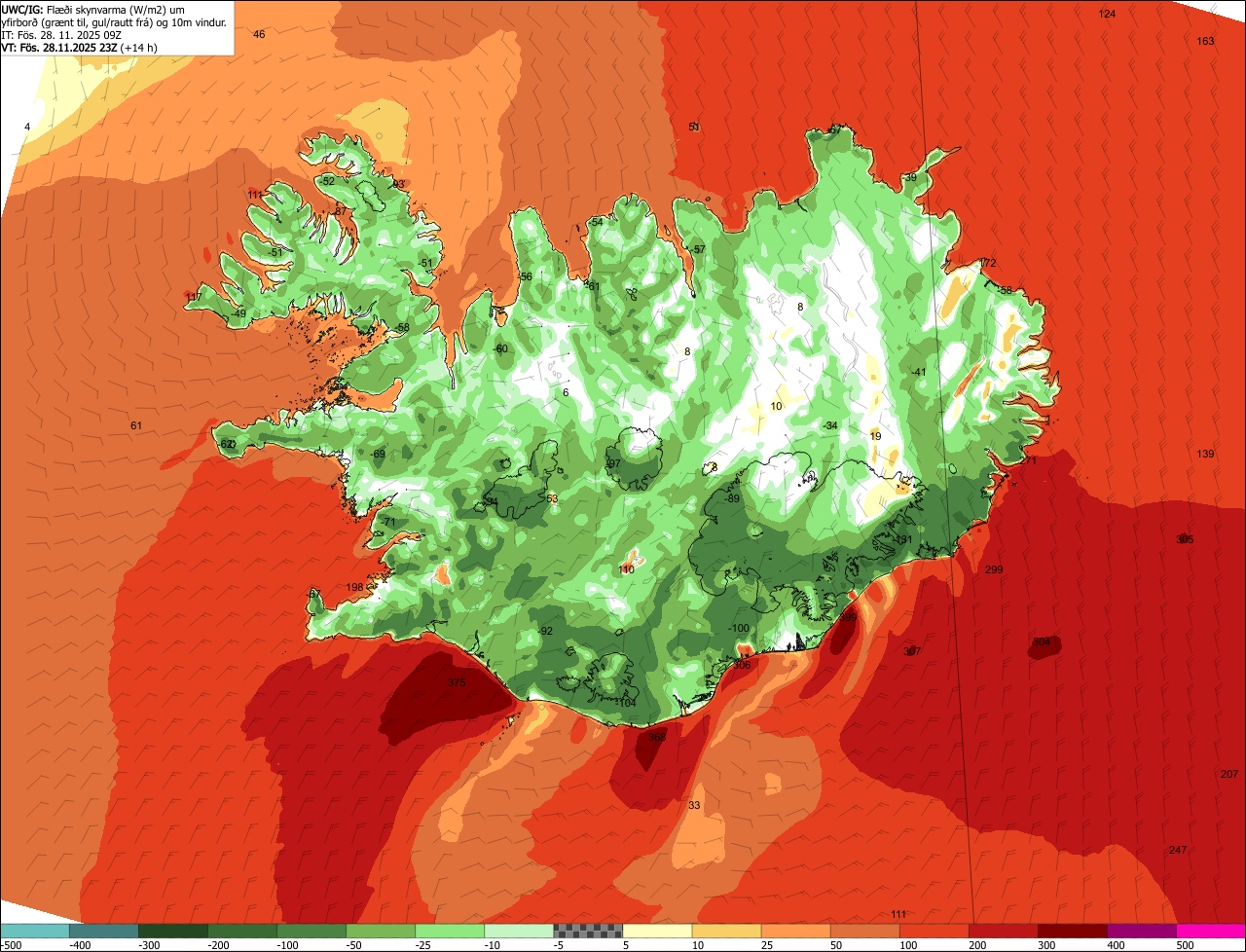Screen dimensions: 1246x952
Task: Select the pale yellow legend swatch between 5 and 10
Action: click(x=657, y=931)
